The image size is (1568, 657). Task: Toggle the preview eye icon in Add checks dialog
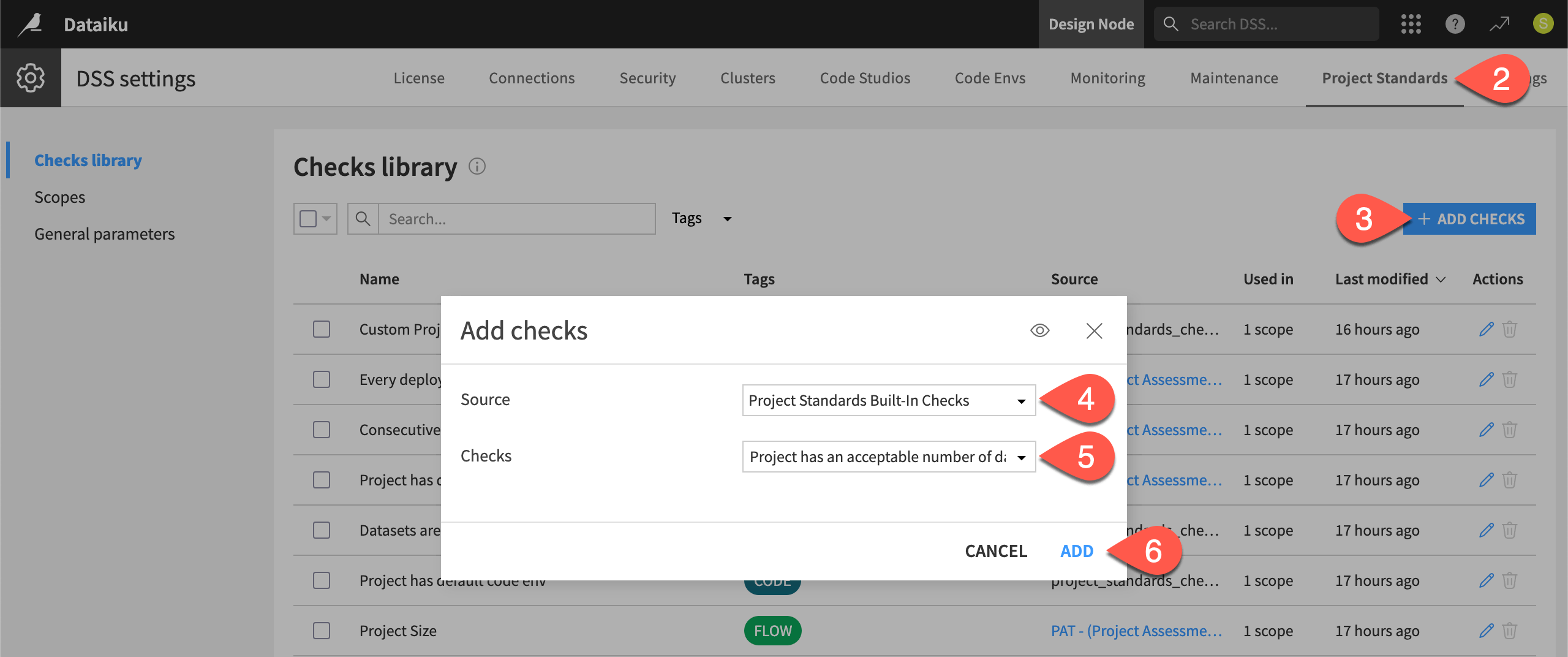1039,330
